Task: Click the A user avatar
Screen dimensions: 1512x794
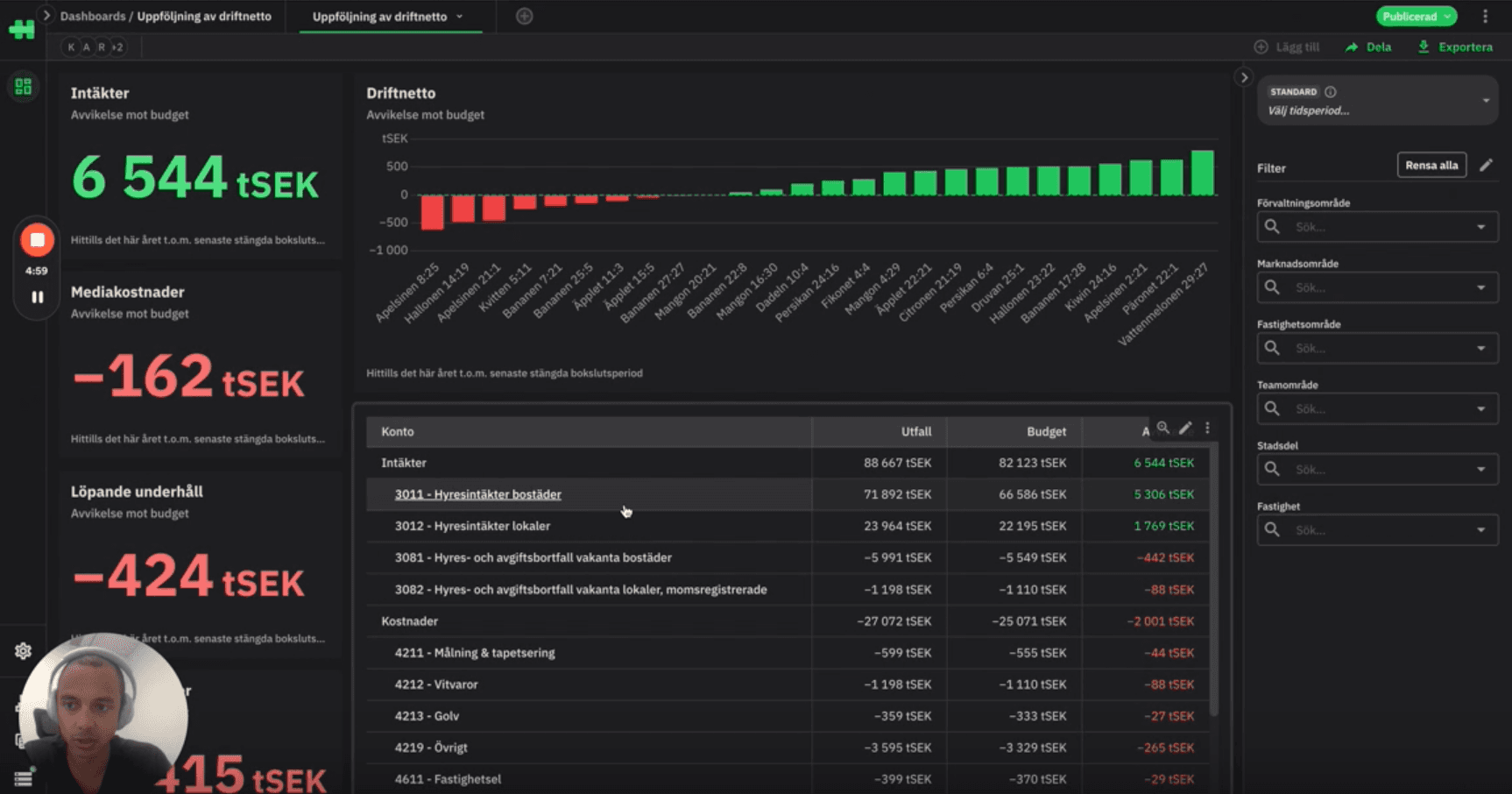Action: [x=86, y=46]
